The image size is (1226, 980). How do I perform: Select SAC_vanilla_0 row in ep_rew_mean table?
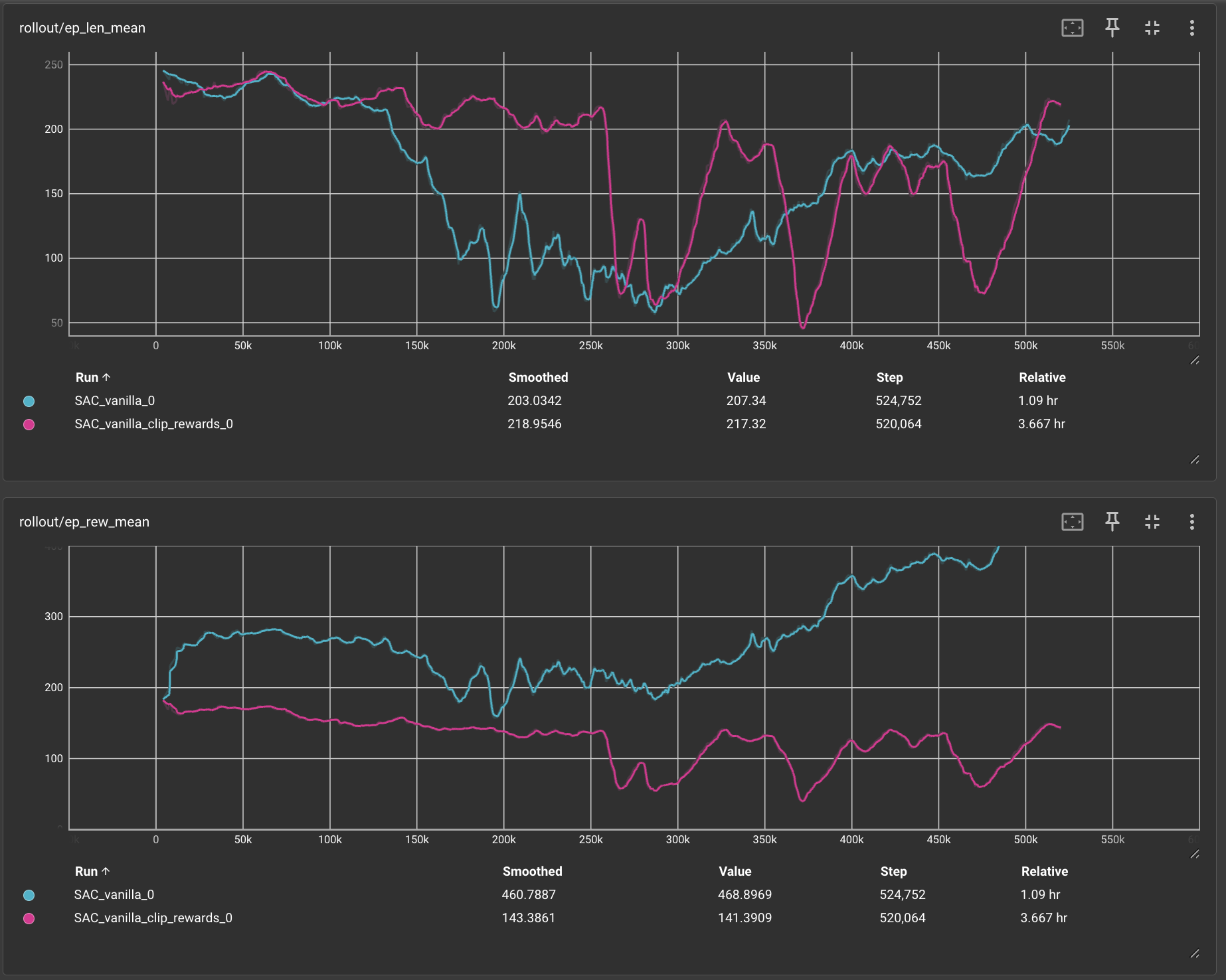[x=114, y=895]
